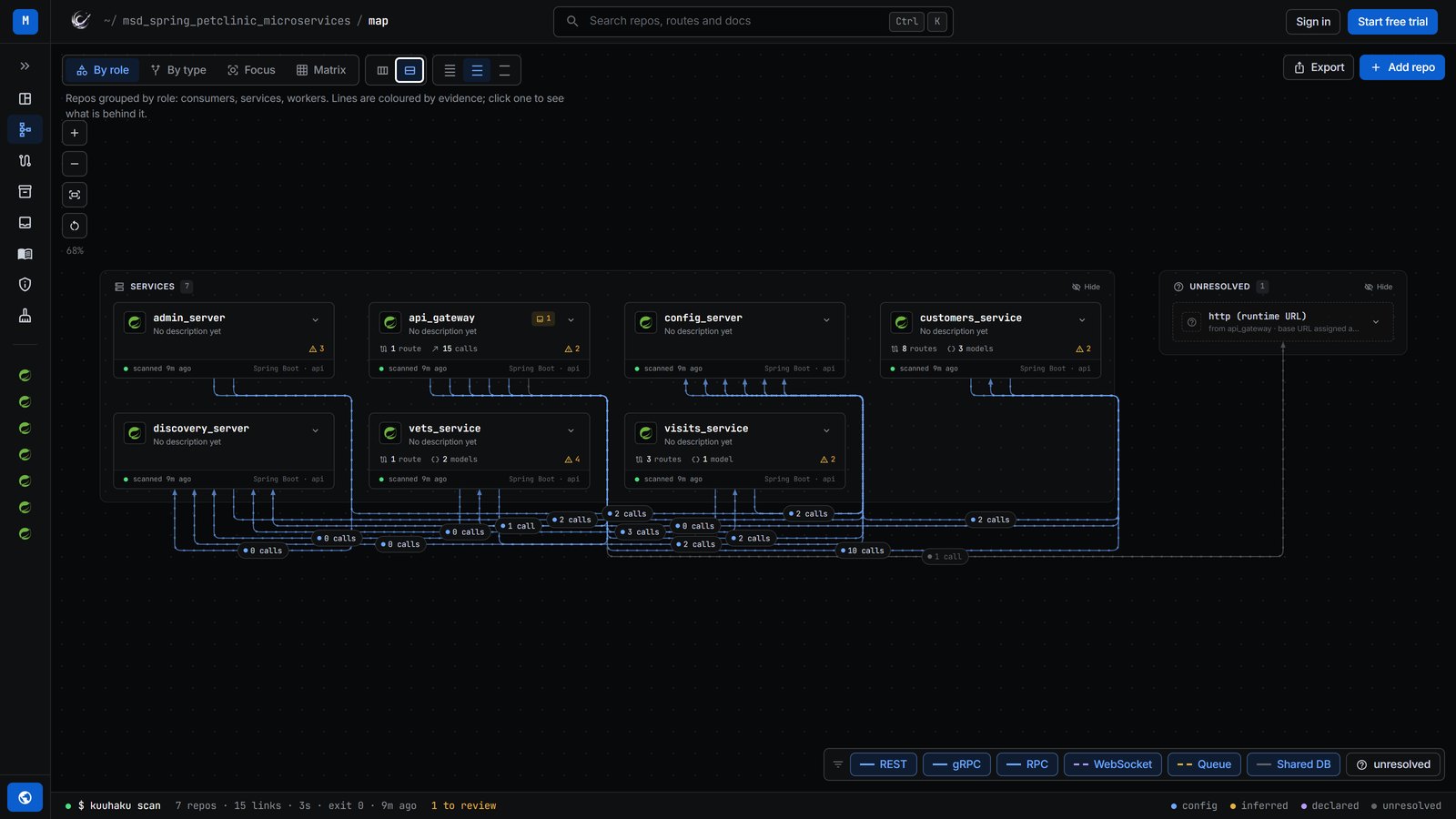Click the Sign in button
This screenshot has height=819, width=1456.
tap(1313, 22)
